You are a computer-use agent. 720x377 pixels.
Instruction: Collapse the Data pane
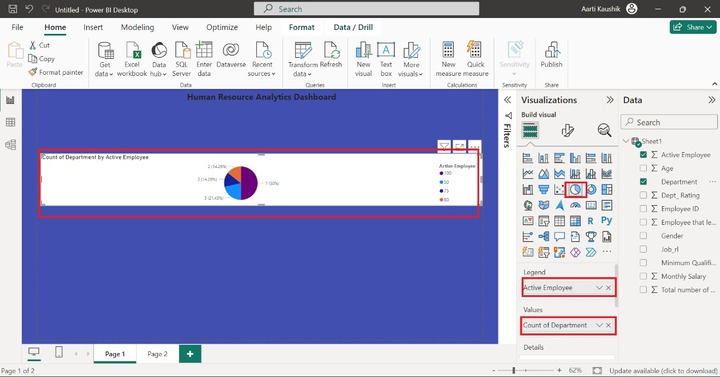point(711,100)
